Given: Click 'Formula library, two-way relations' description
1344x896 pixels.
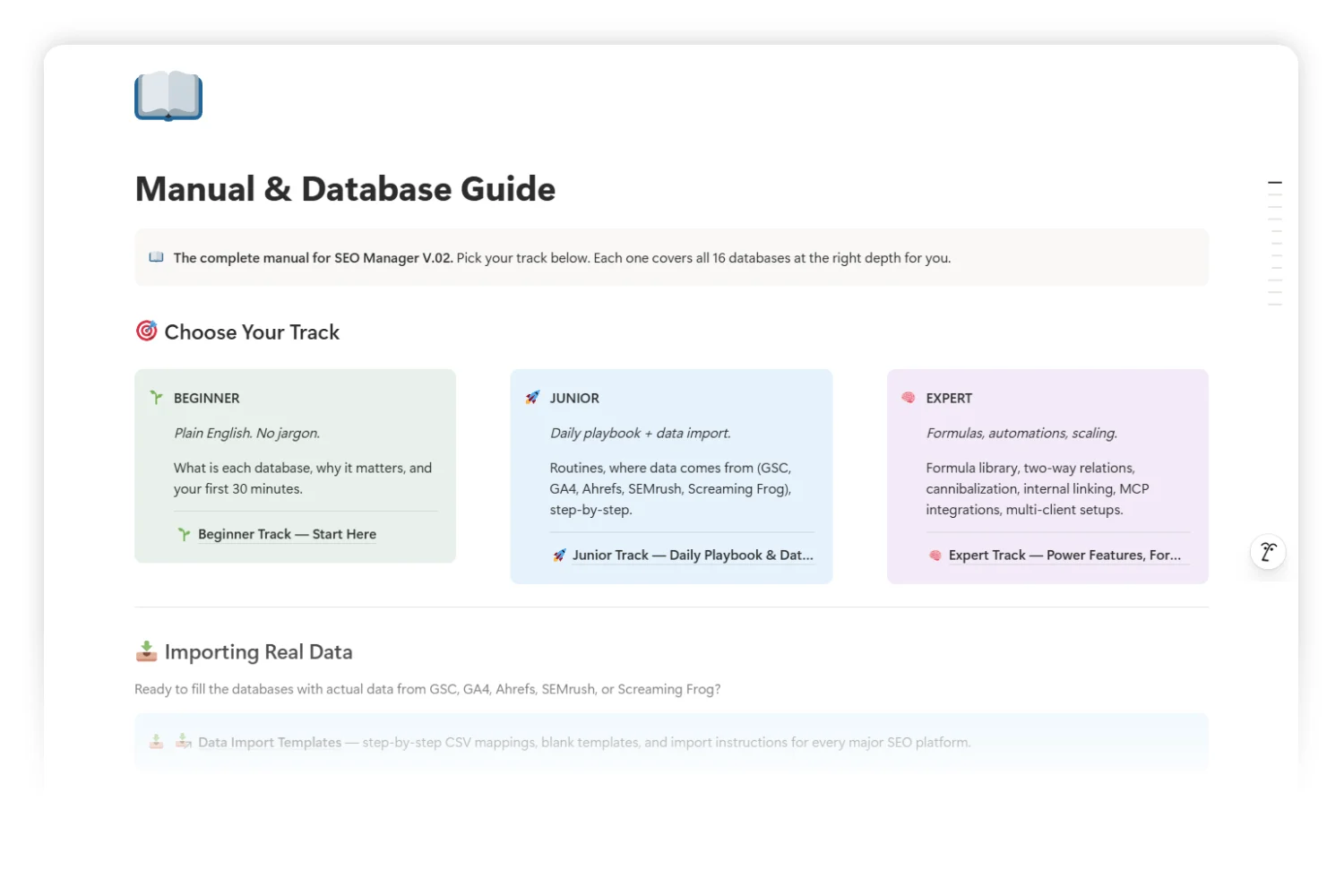Looking at the screenshot, I should click(x=1038, y=488).
